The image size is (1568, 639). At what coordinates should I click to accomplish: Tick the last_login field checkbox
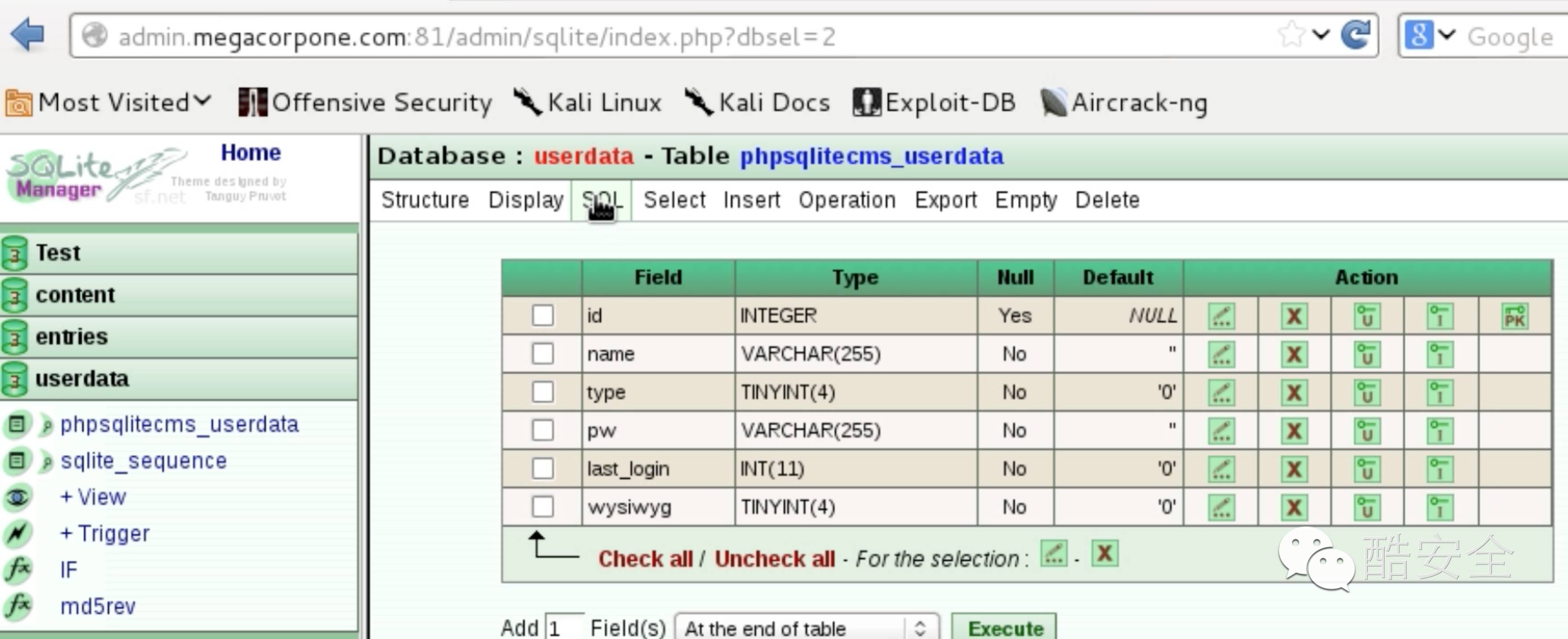tap(542, 469)
